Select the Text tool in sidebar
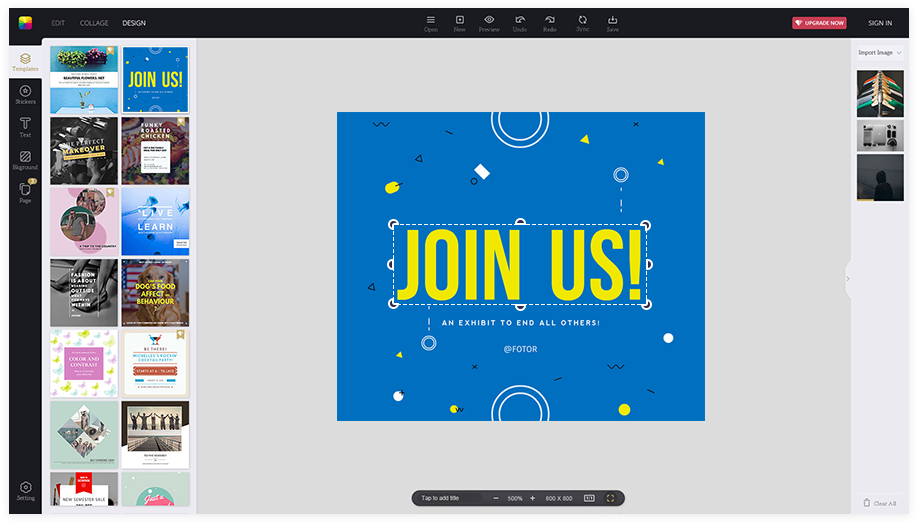 click(x=25, y=127)
